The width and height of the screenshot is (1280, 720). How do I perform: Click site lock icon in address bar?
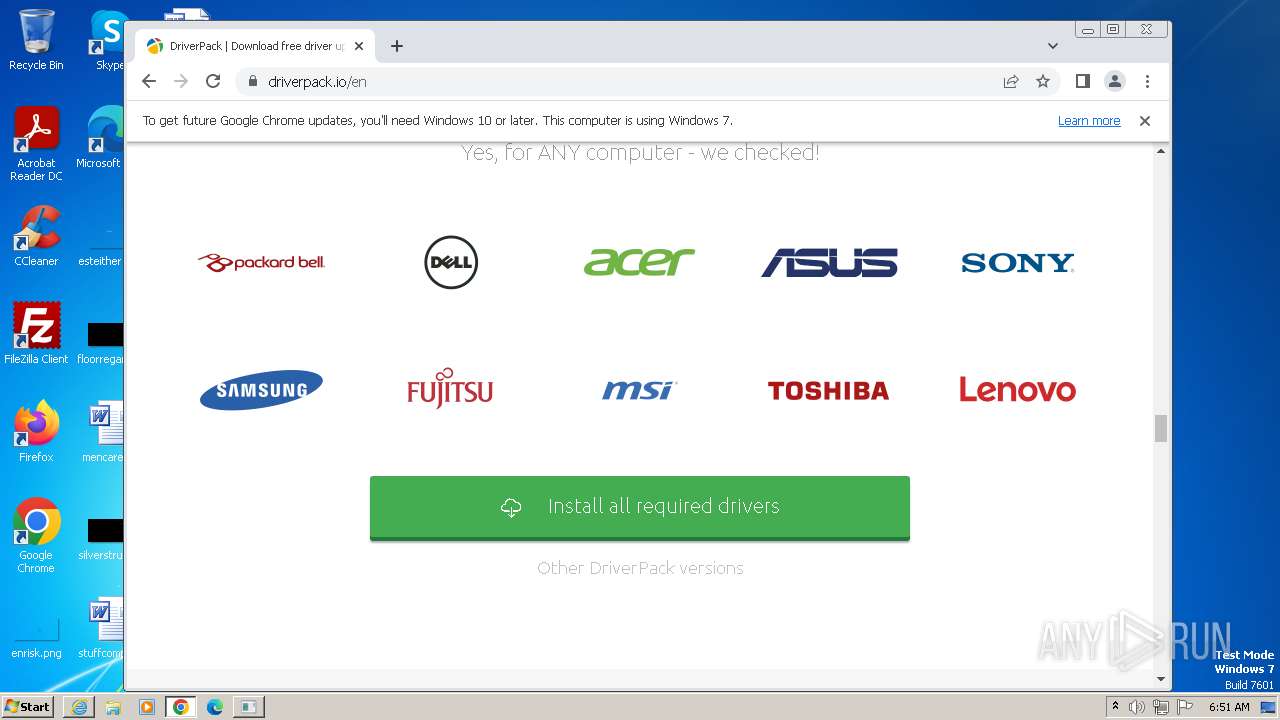pyautogui.click(x=252, y=81)
